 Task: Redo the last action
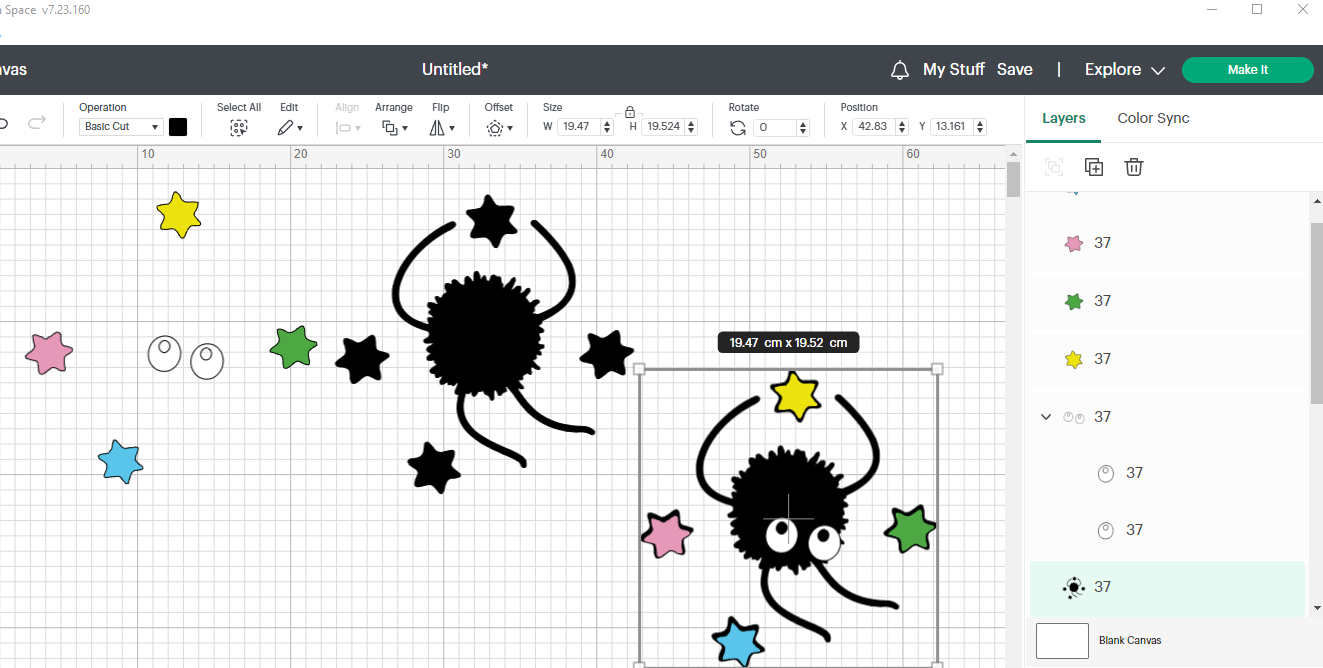[37, 122]
